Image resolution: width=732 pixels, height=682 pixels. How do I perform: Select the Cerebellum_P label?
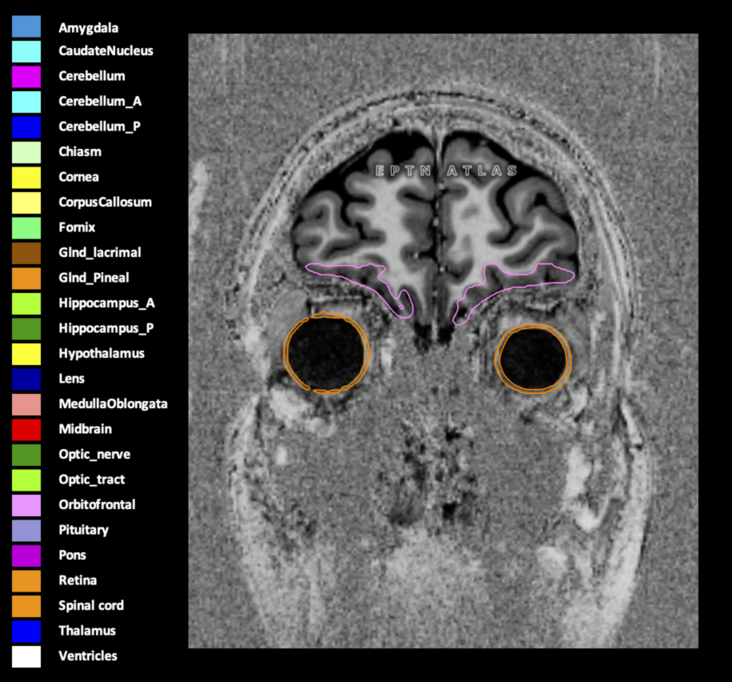[x=99, y=127]
